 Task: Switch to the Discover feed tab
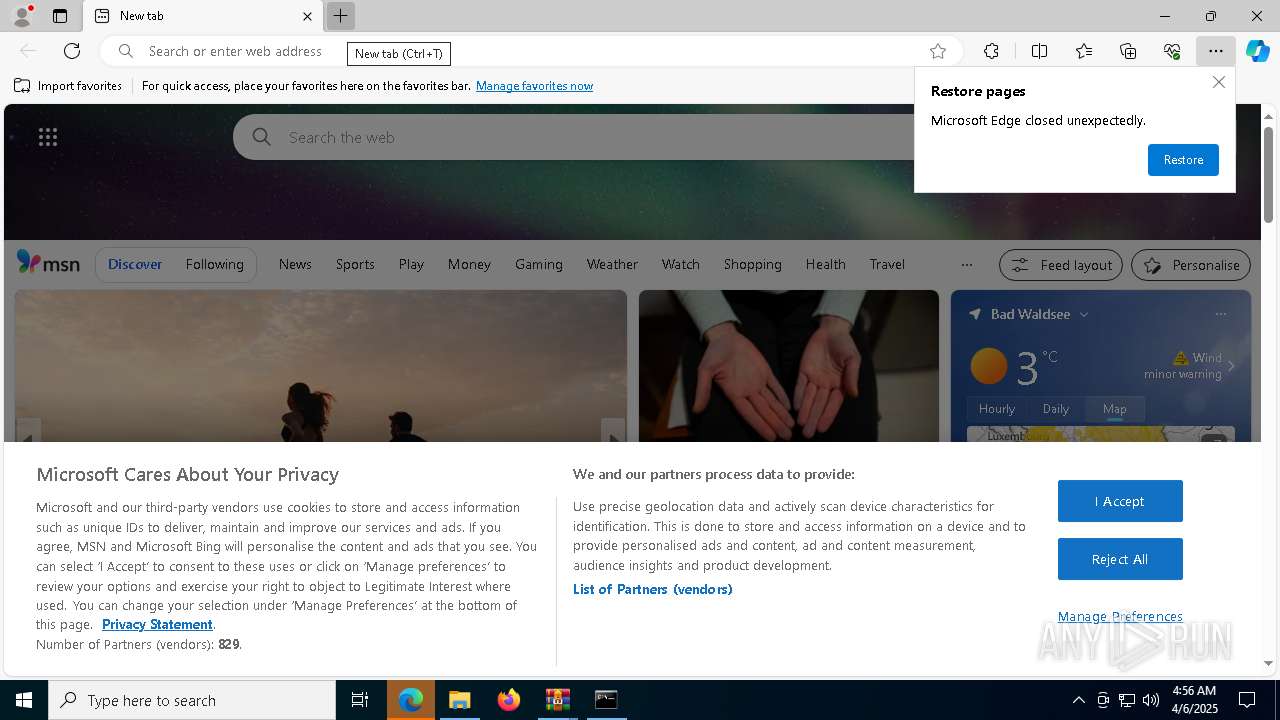click(135, 264)
